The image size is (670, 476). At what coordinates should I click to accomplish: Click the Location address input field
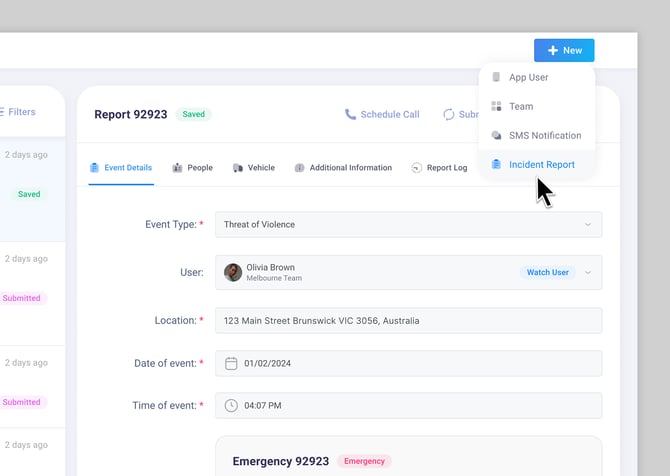tap(408, 320)
